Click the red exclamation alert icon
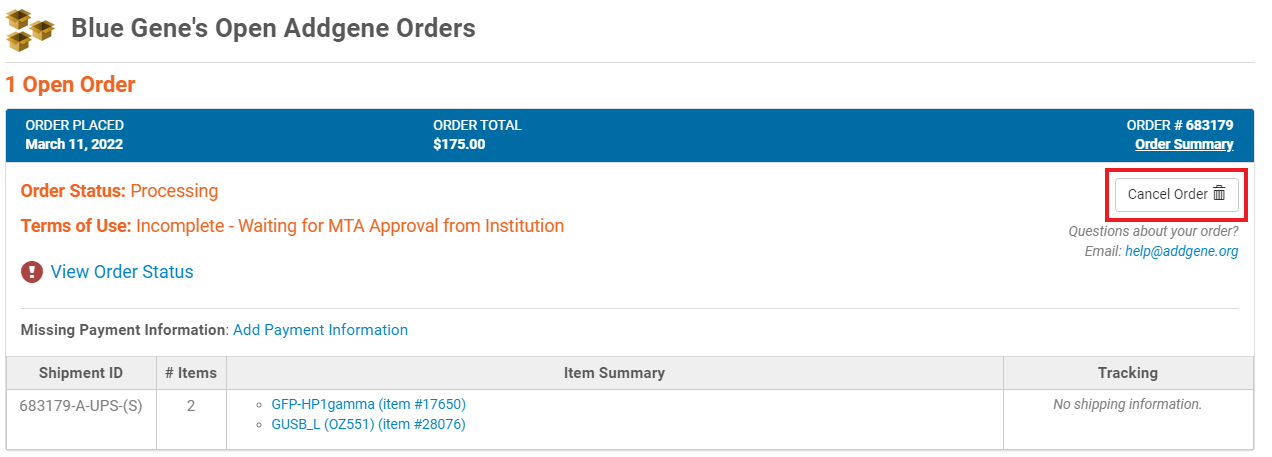 (x=32, y=272)
